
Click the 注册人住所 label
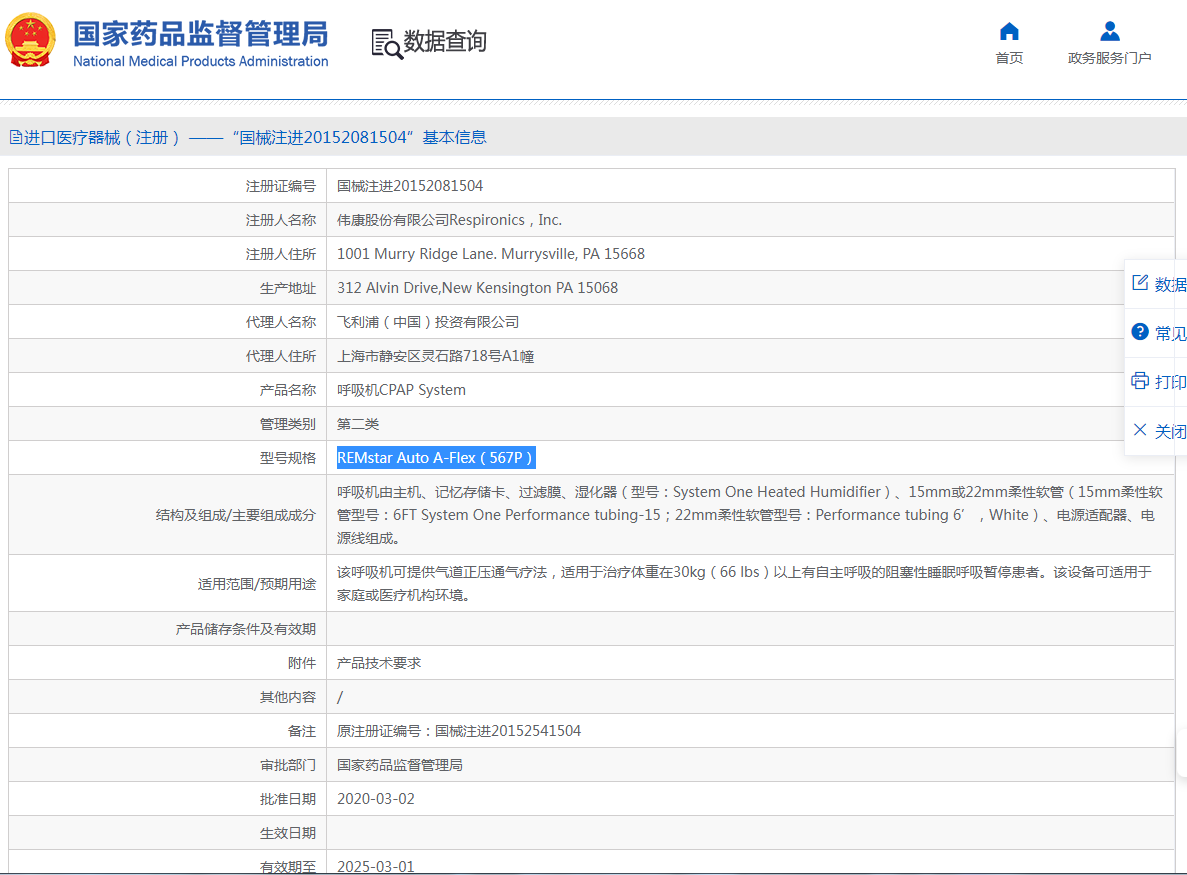coord(280,254)
